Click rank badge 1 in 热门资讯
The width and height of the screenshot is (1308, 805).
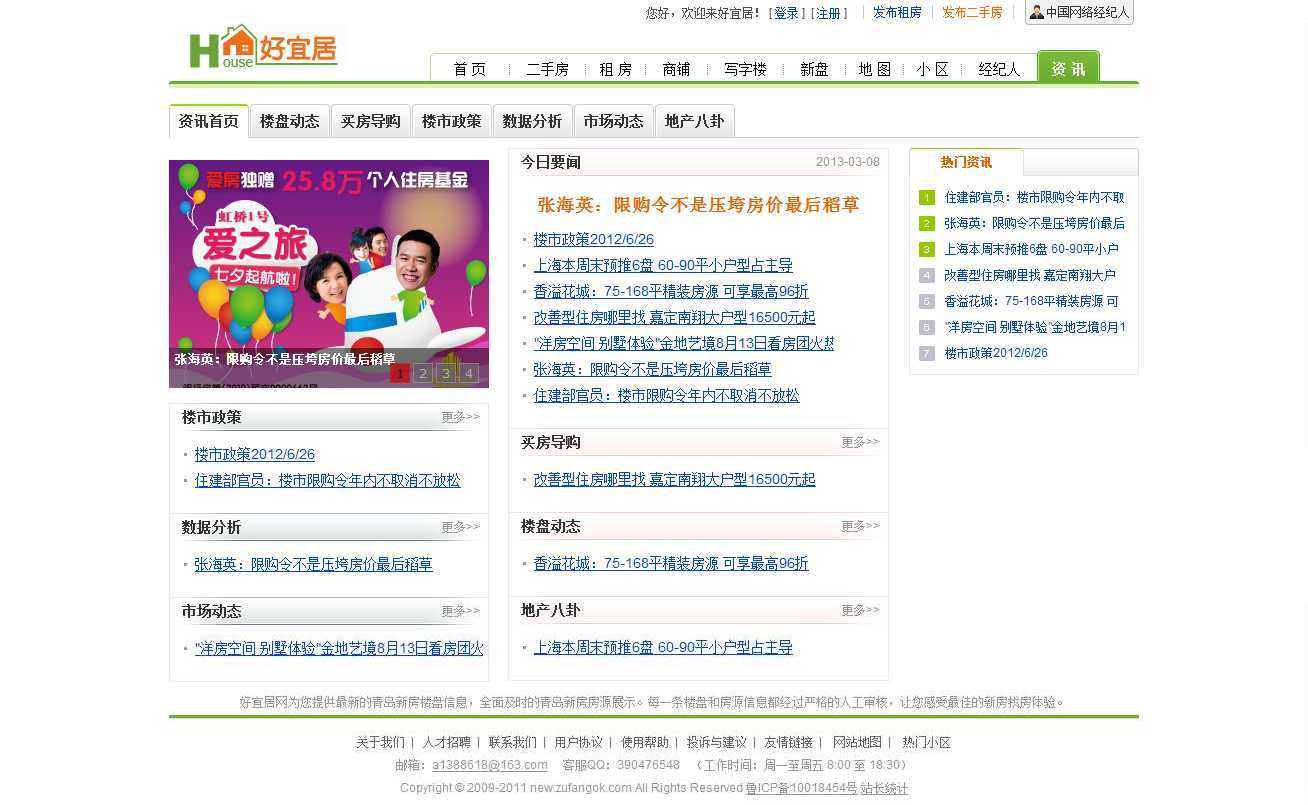927,198
